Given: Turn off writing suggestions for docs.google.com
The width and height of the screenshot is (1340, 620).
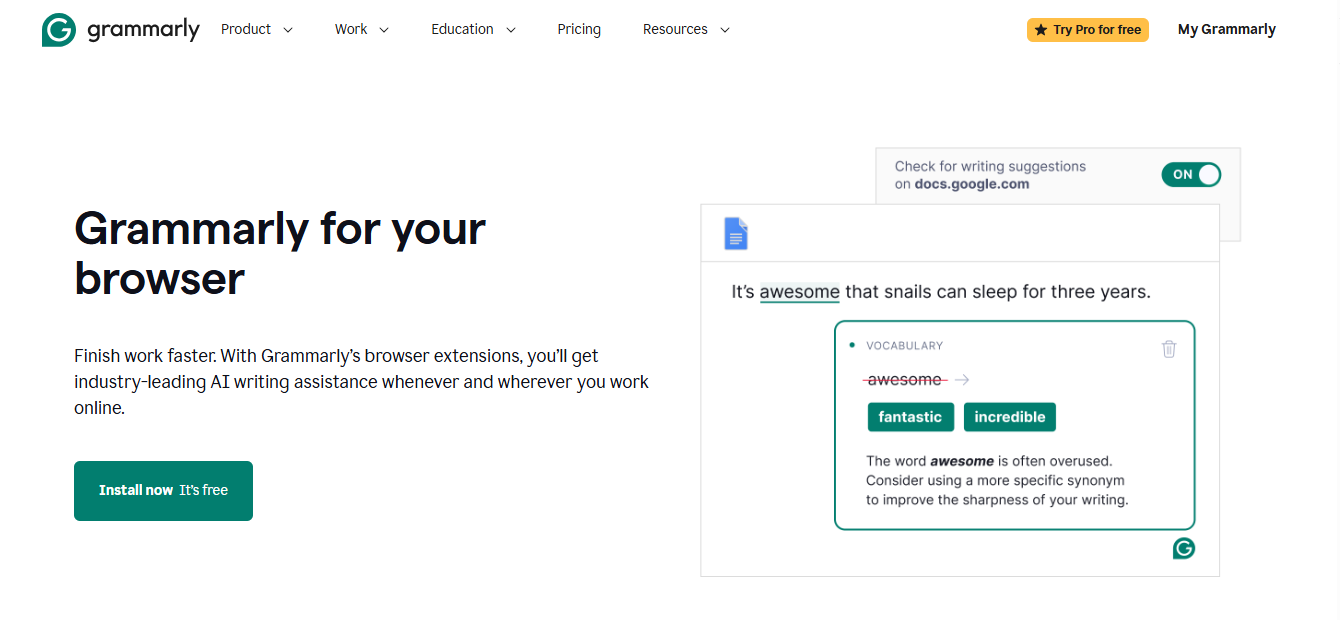Looking at the screenshot, I should 1191,174.
